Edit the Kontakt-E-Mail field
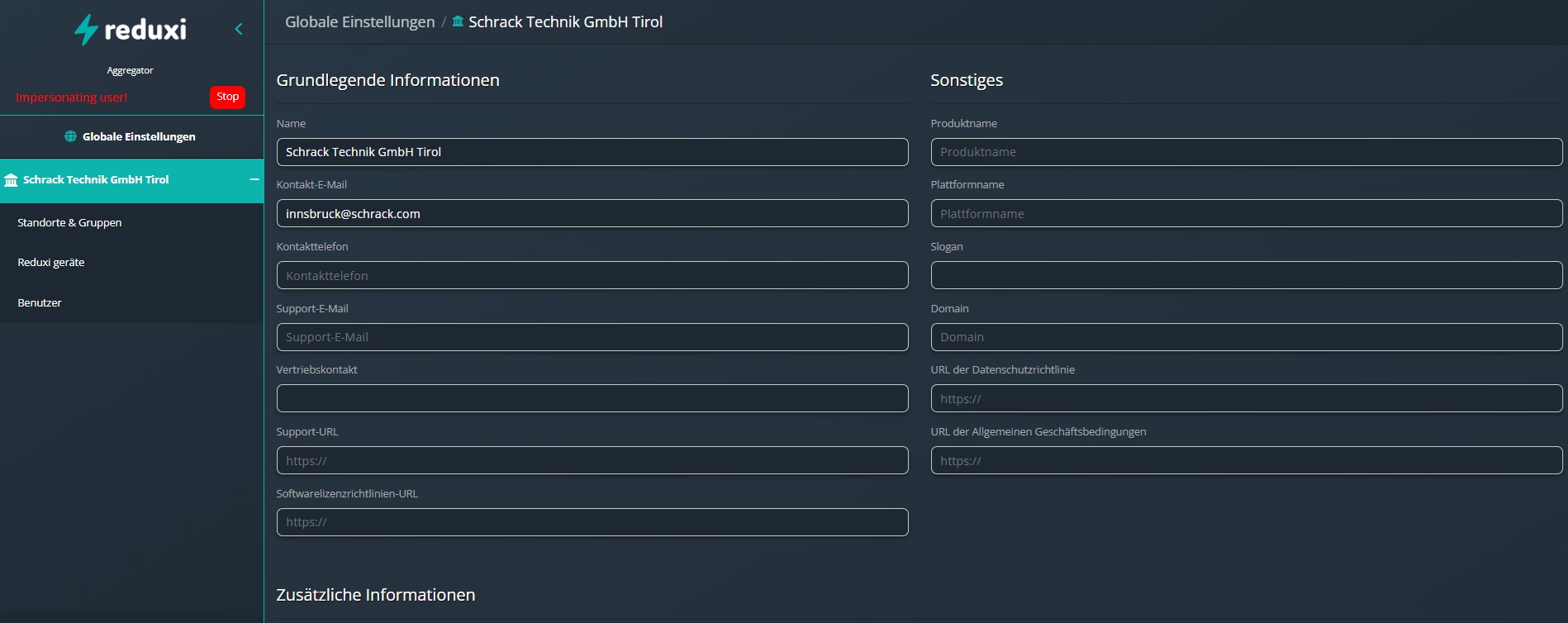 pos(592,213)
